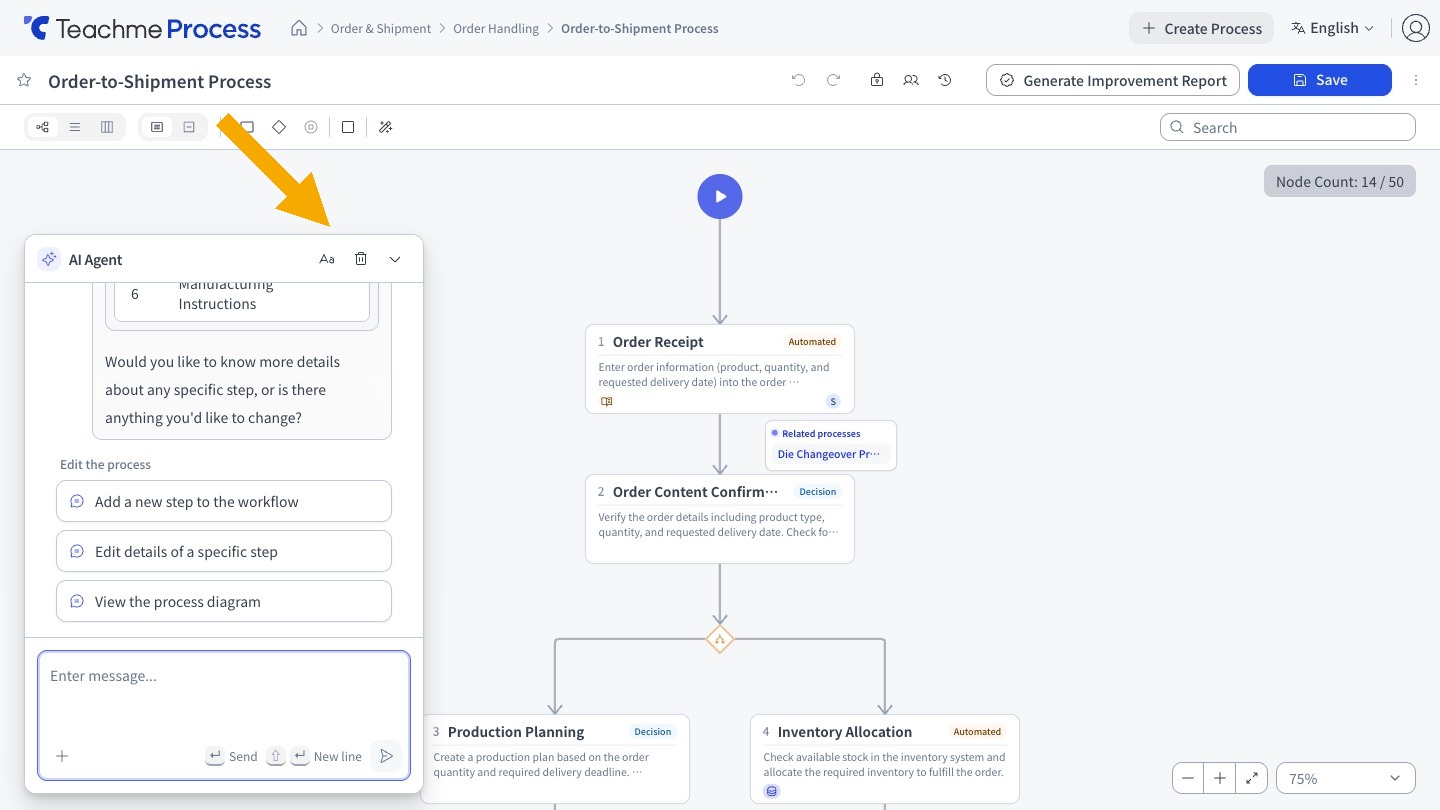The height and width of the screenshot is (810, 1440).
Task: View version history clock icon
Action: [945, 80]
